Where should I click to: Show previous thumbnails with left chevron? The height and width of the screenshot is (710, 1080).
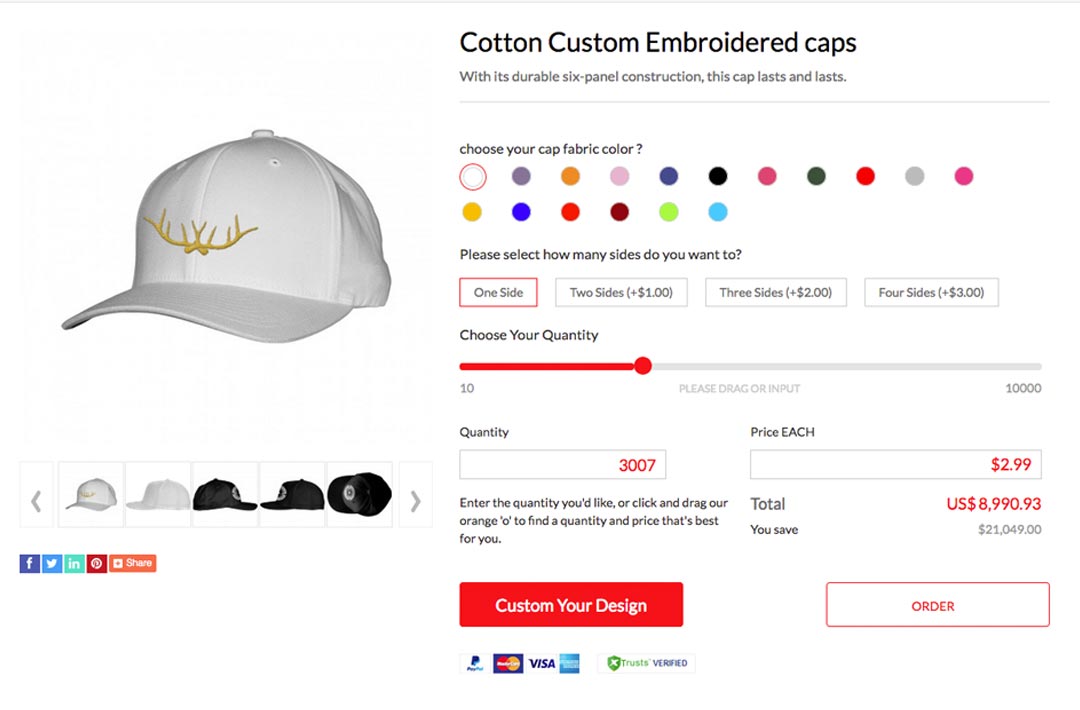click(37, 501)
